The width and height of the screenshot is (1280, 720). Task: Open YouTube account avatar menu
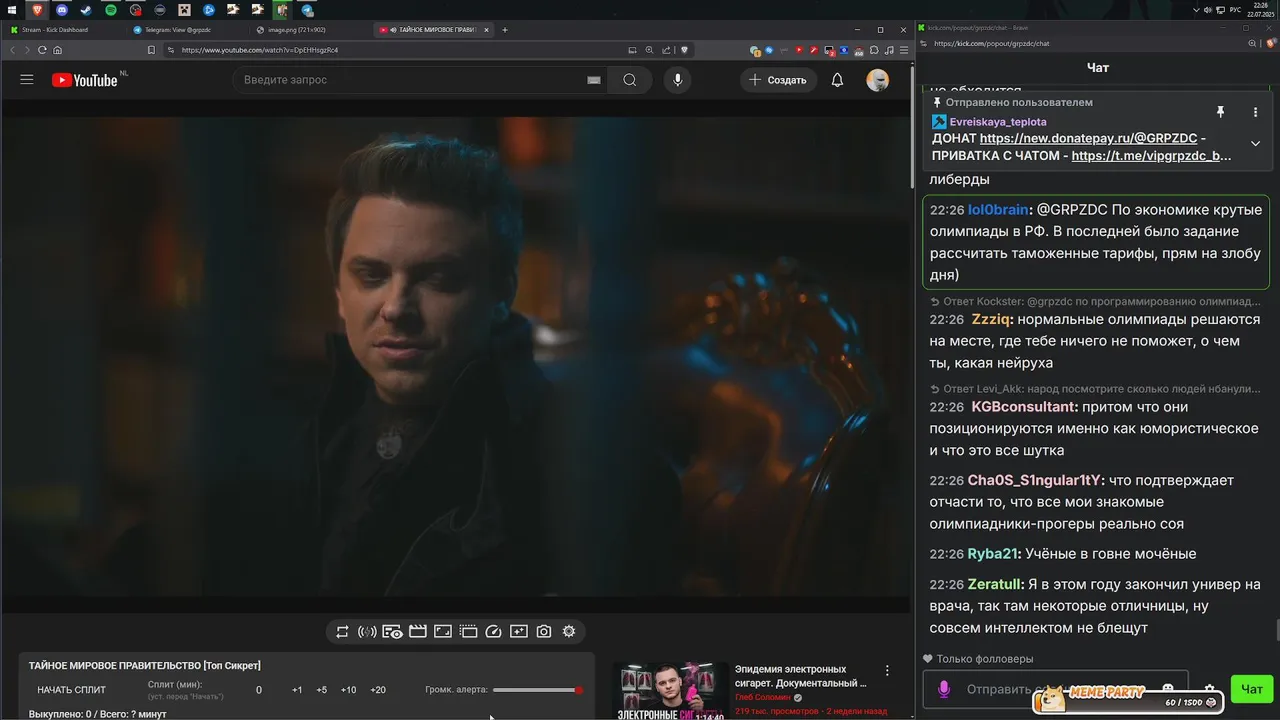click(878, 80)
